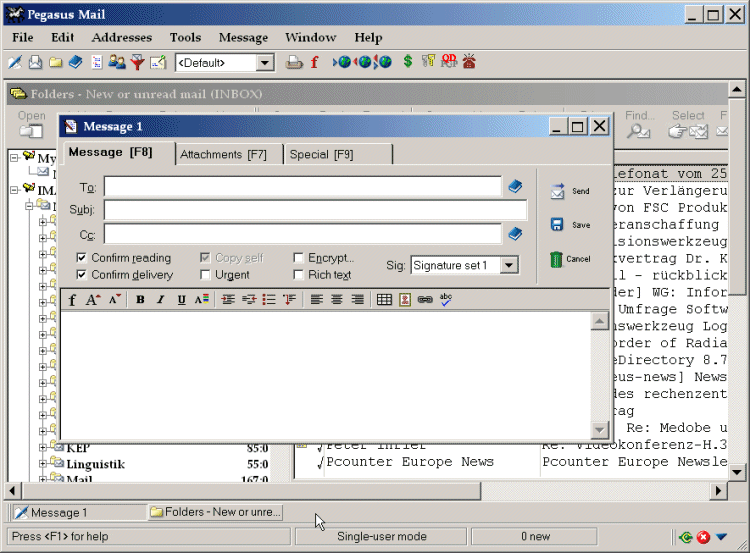Image resolution: width=750 pixels, height=553 pixels.
Task: Apply italic formatting in message editor
Action: point(161,300)
